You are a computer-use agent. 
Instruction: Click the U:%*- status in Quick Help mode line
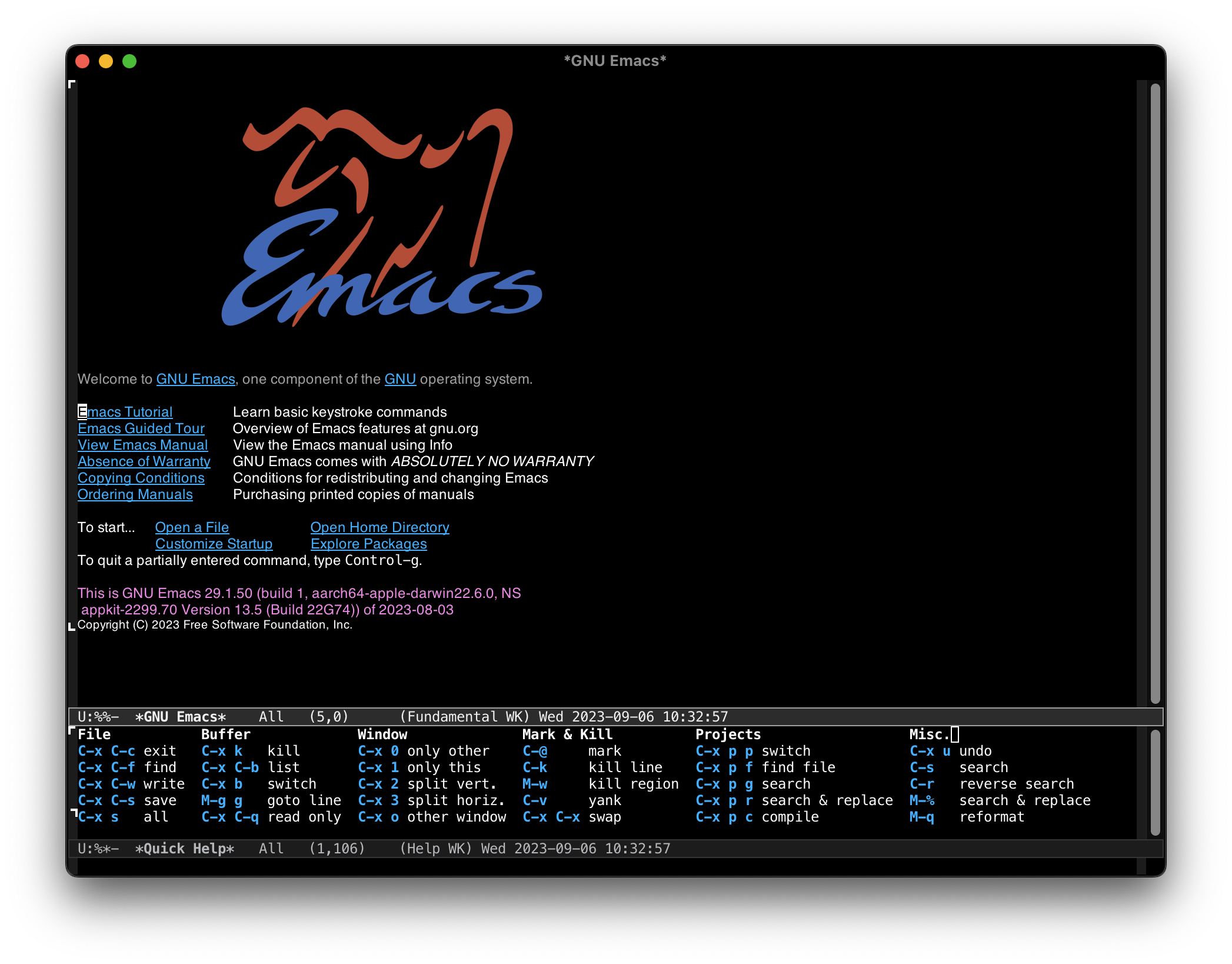click(x=98, y=849)
